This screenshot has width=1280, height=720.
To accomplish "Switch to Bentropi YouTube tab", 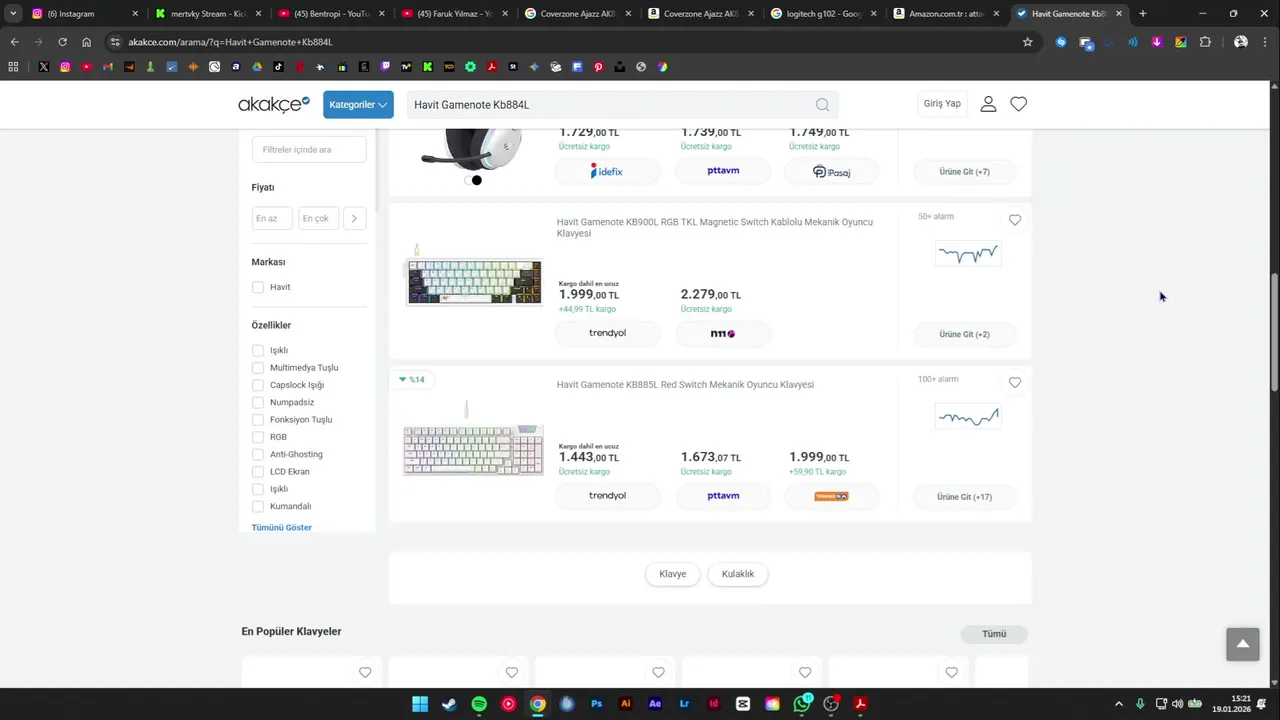I will click(332, 14).
